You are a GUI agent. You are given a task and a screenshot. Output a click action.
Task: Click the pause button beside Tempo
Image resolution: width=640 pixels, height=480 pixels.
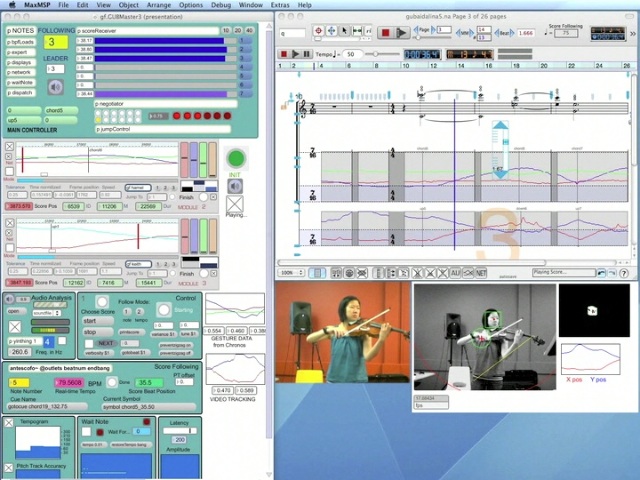(x=307, y=54)
